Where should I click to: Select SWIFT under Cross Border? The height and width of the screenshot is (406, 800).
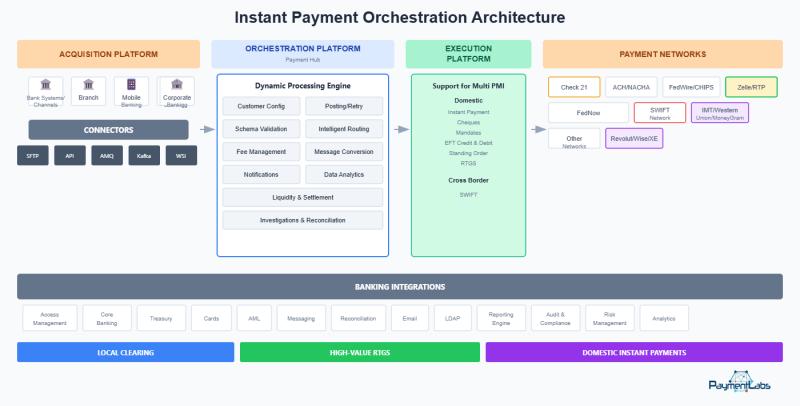(x=468, y=195)
